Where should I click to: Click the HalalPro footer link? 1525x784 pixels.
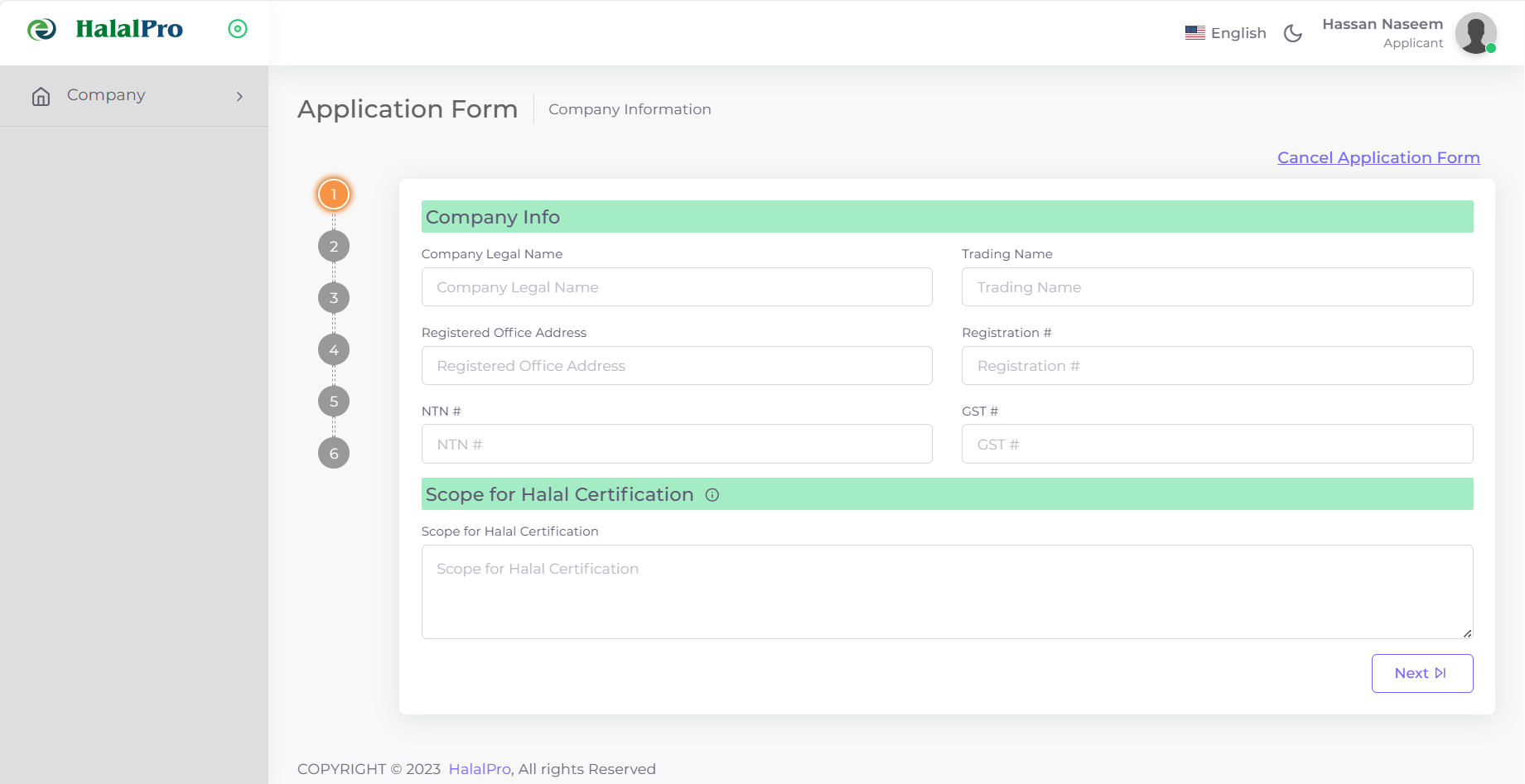pos(479,769)
